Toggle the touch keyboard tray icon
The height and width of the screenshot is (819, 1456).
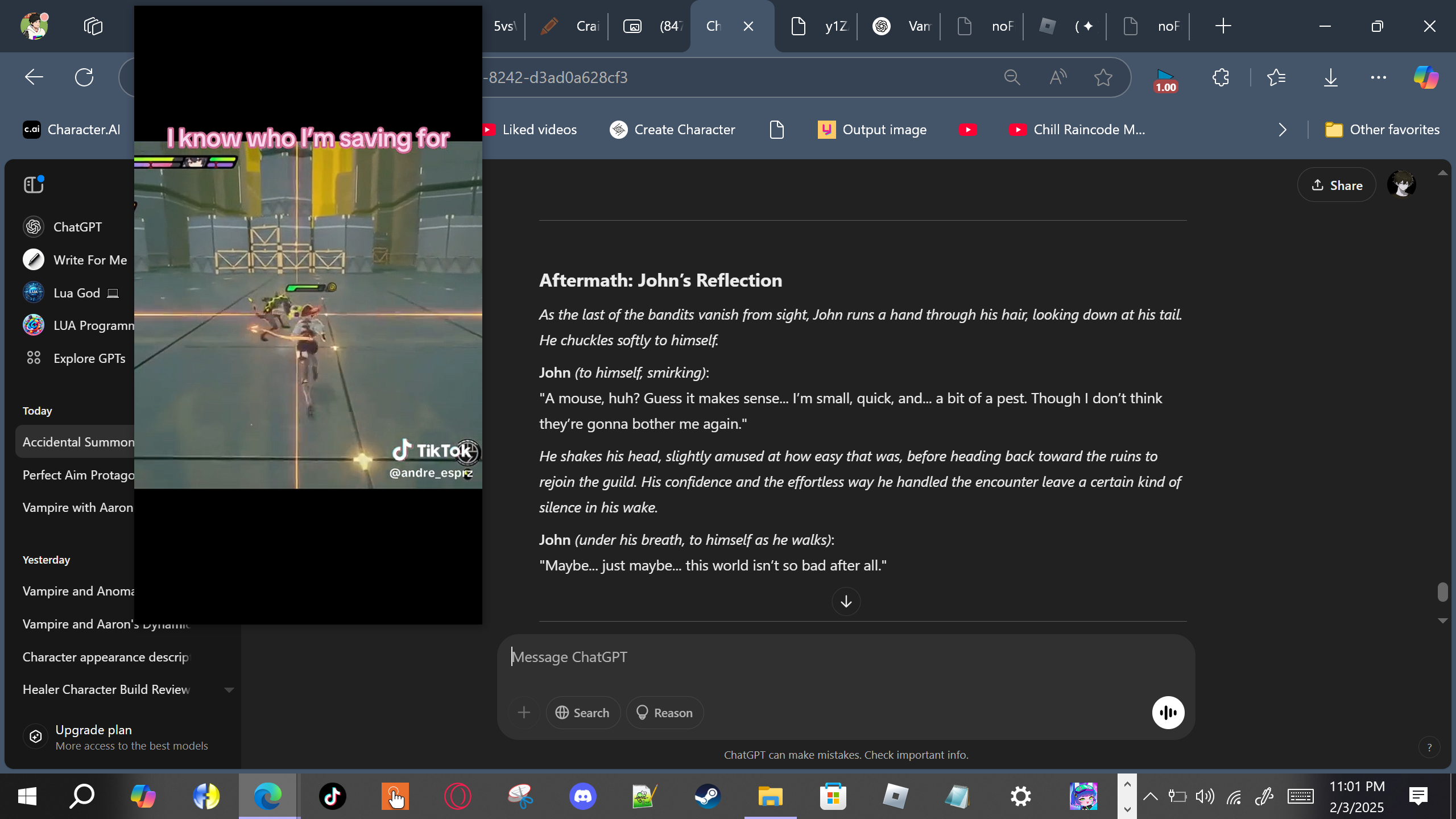coord(1300,796)
